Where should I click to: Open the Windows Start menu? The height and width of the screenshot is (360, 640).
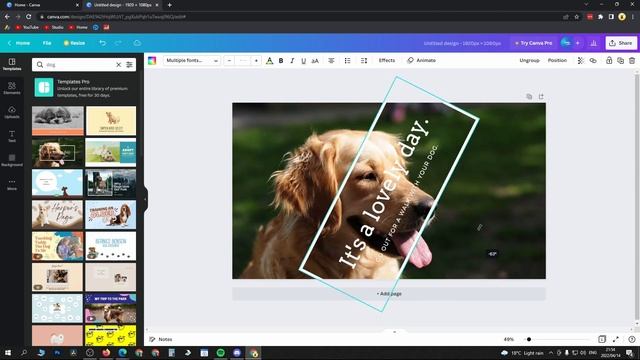(x=7, y=353)
